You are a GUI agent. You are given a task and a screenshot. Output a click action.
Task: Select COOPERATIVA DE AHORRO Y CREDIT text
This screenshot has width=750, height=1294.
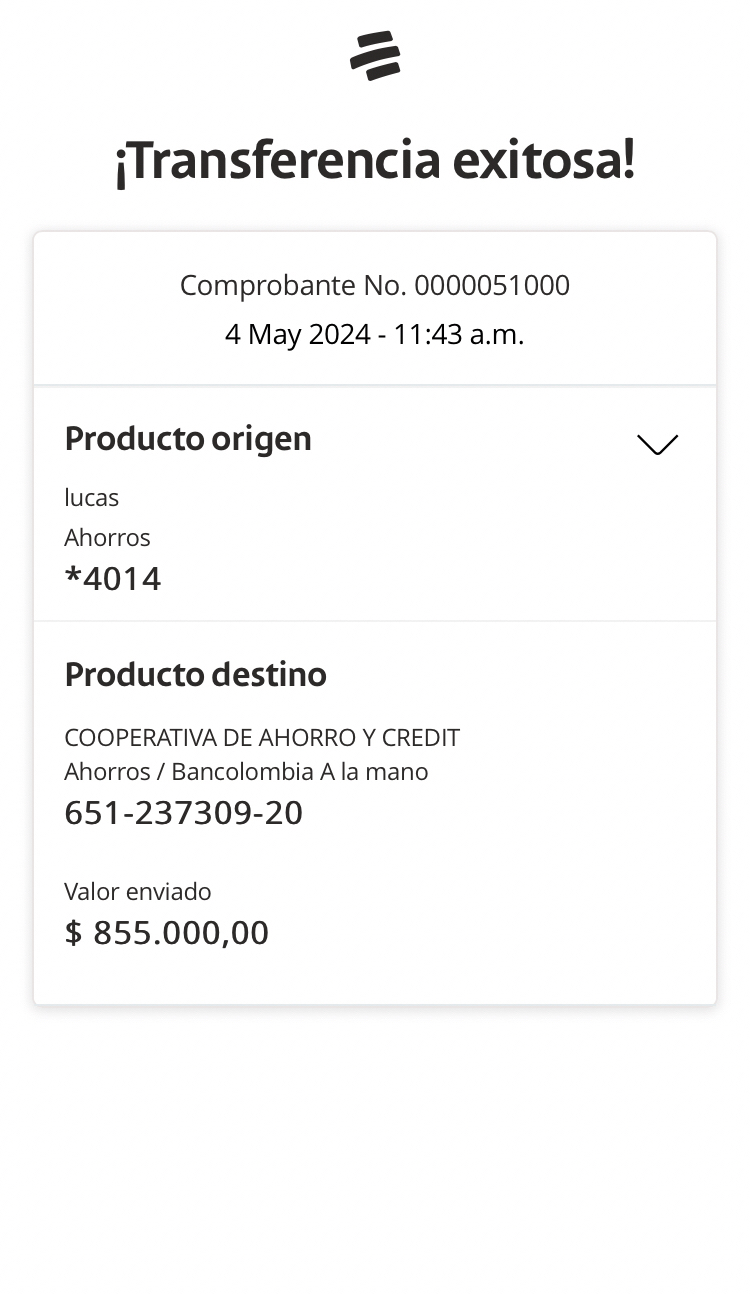tap(262, 738)
